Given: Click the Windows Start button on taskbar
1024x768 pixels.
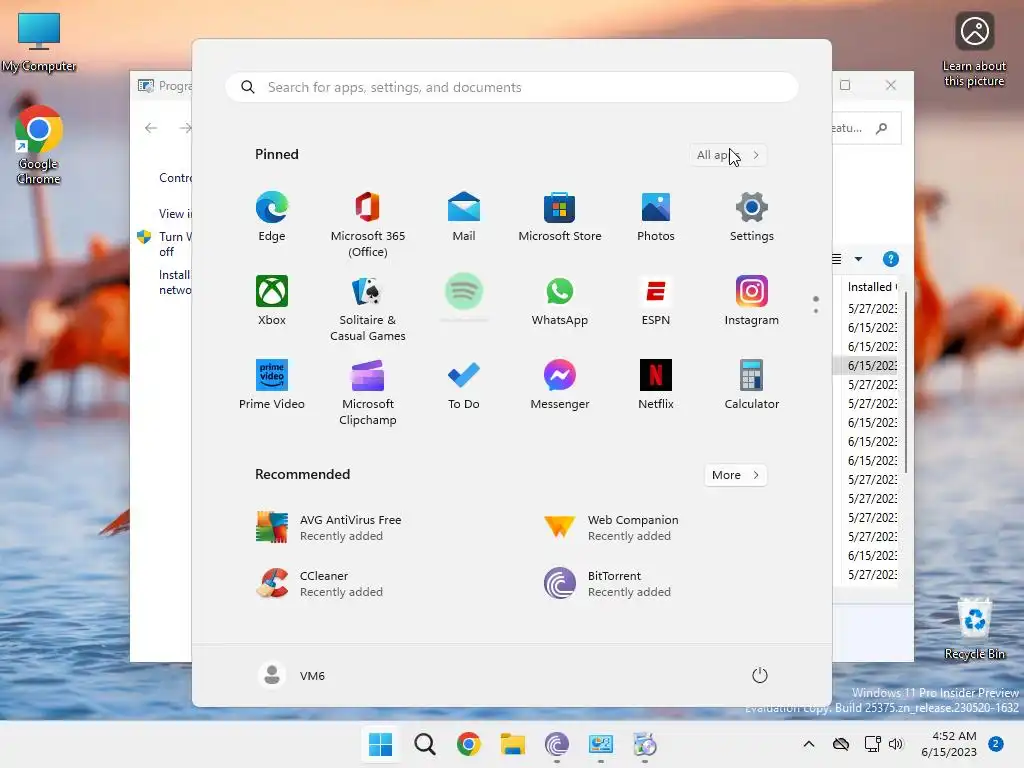Looking at the screenshot, I should point(381,744).
